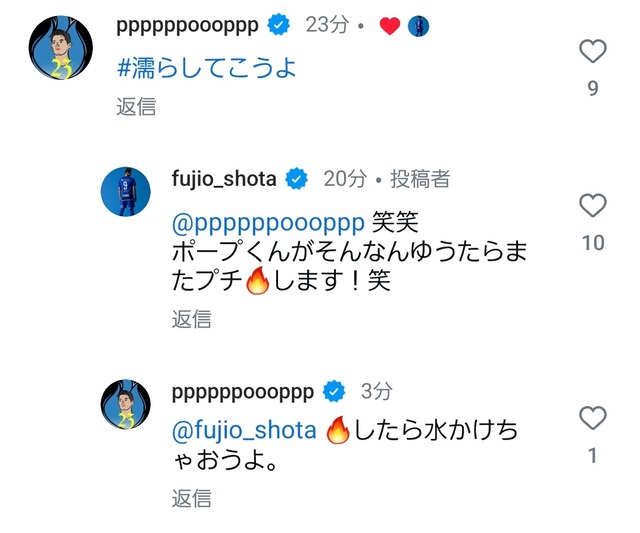Open pppppooooppp avatar on bottom reply

(x=126, y=404)
